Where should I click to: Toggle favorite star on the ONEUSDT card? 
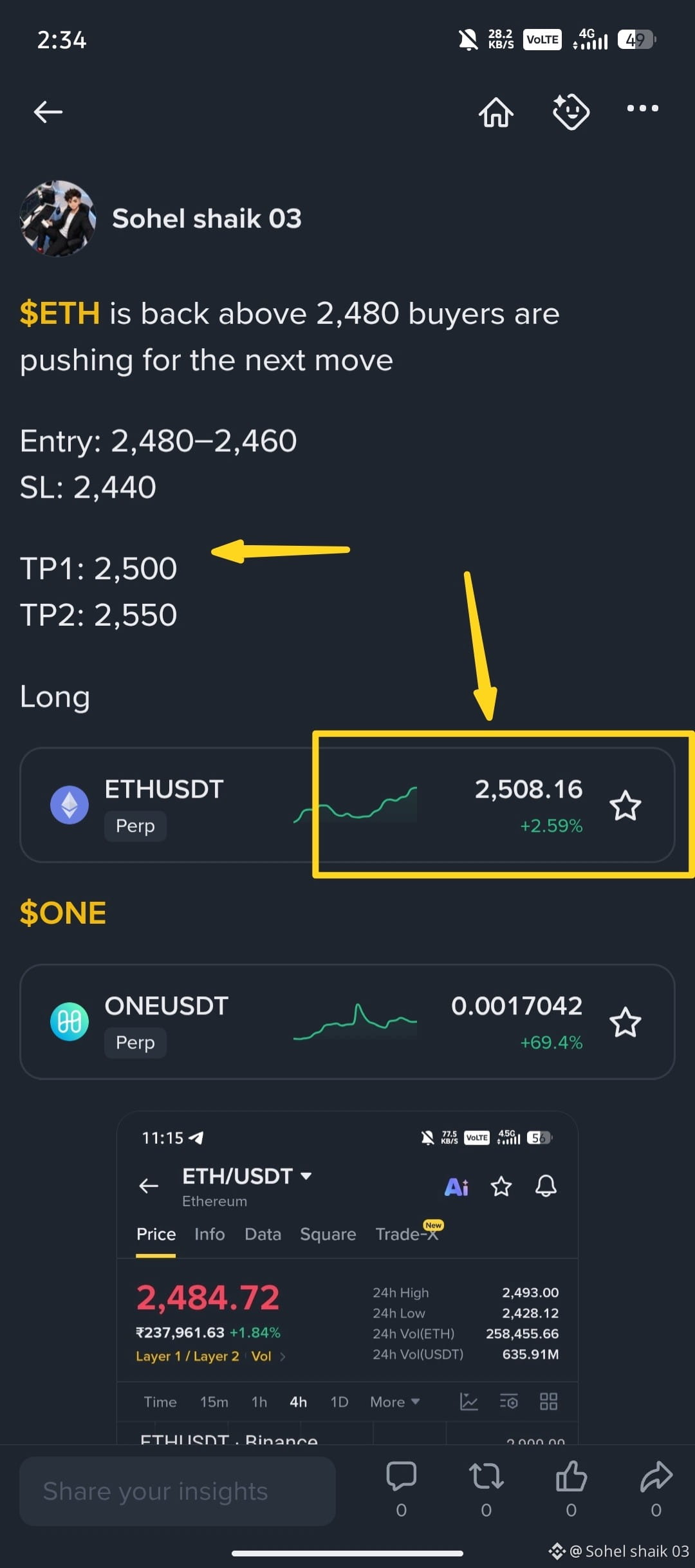[625, 1022]
